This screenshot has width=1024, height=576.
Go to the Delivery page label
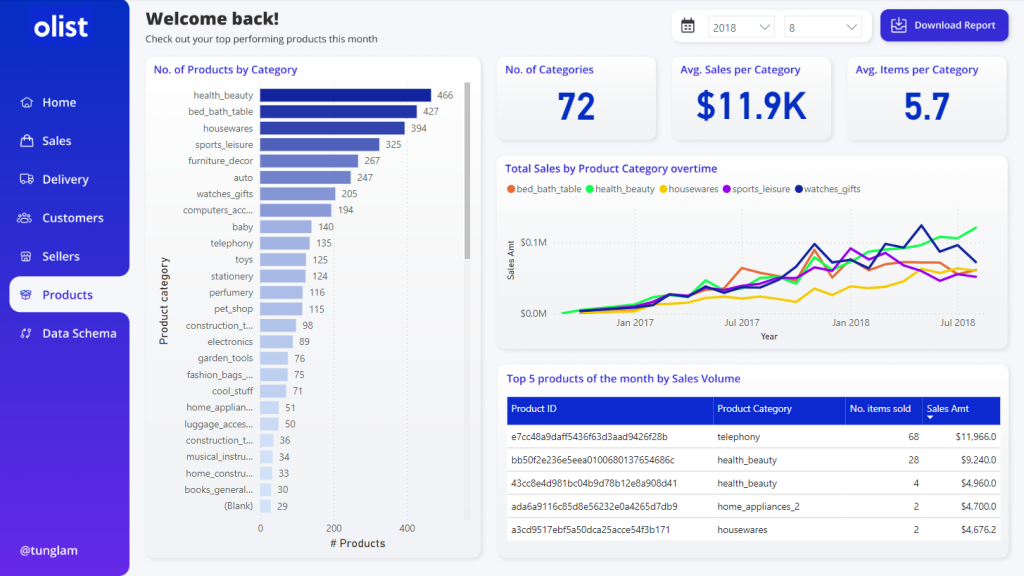pyautogui.click(x=65, y=180)
